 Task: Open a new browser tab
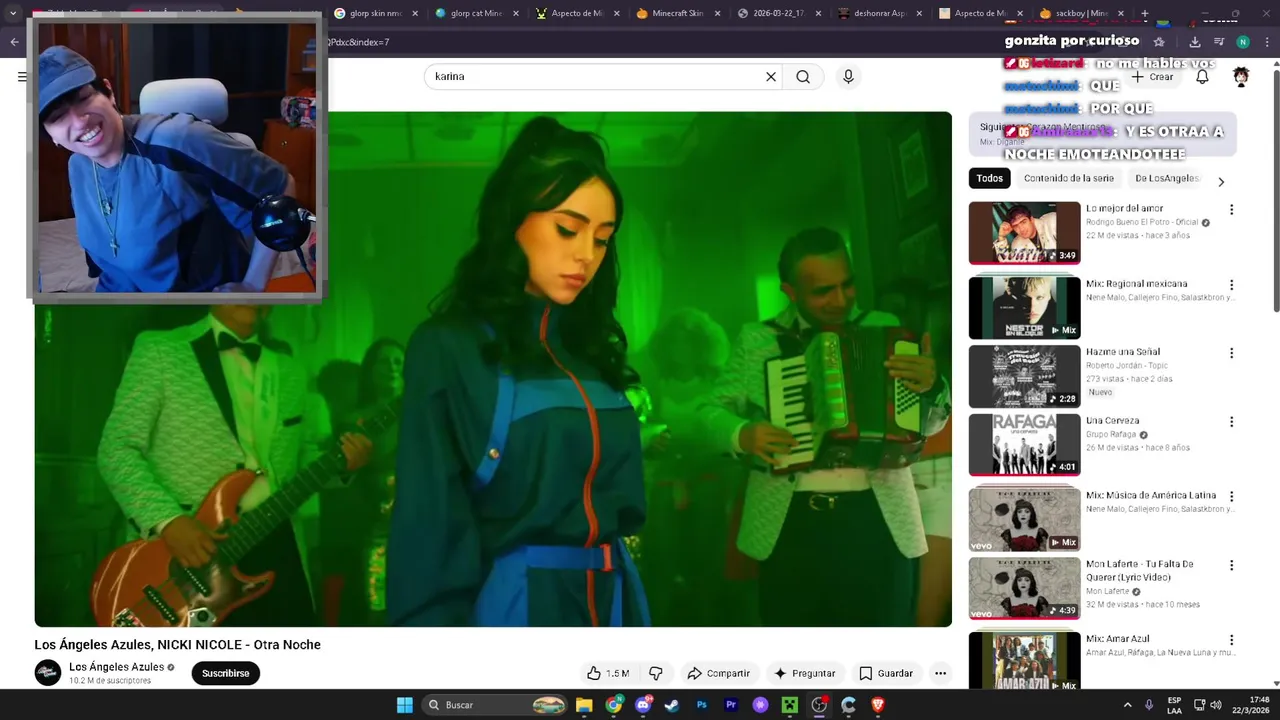[1145, 14]
